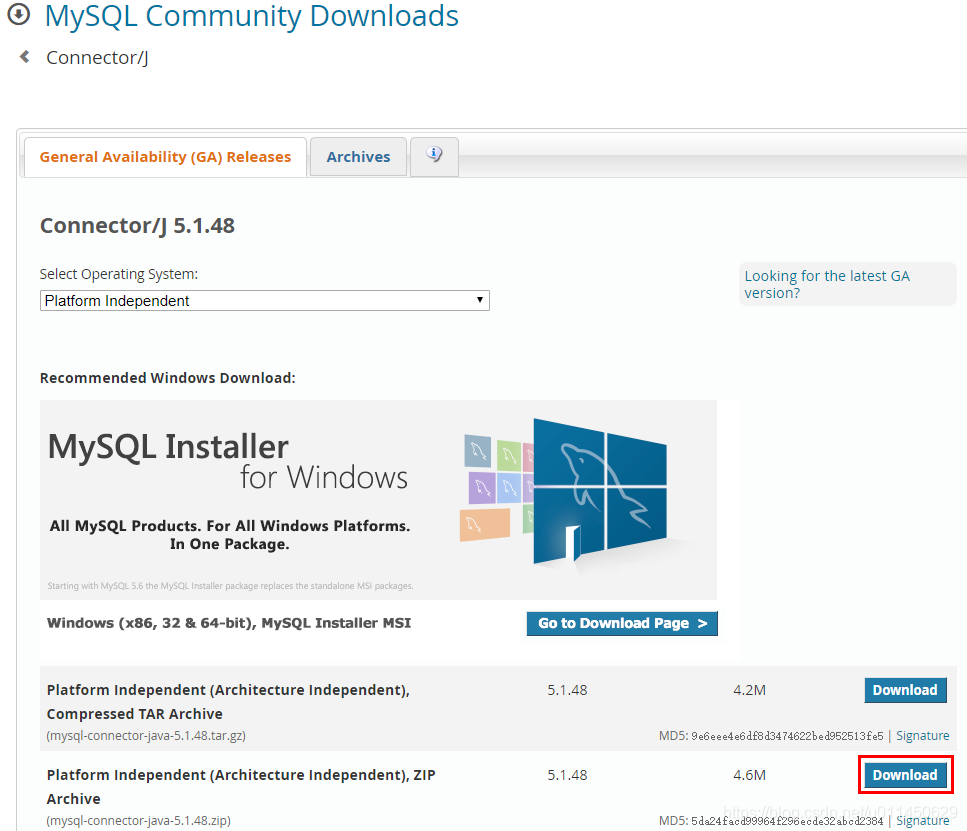This screenshot has width=967, height=831.
Task: Click the 4.2M file size
Action: pyautogui.click(x=749, y=690)
